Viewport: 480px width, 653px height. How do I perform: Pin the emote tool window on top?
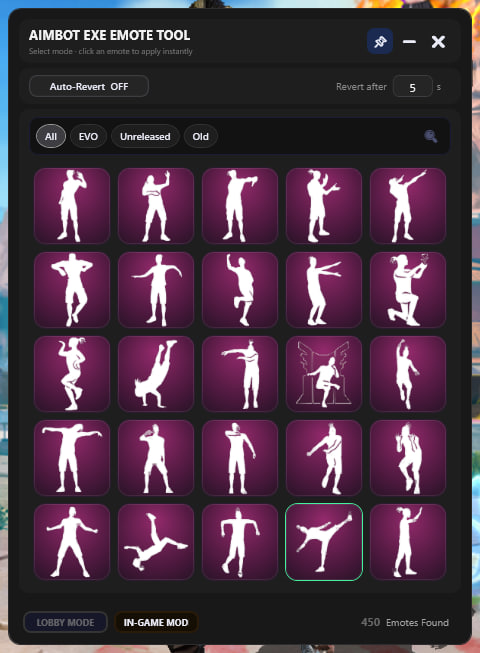click(380, 41)
